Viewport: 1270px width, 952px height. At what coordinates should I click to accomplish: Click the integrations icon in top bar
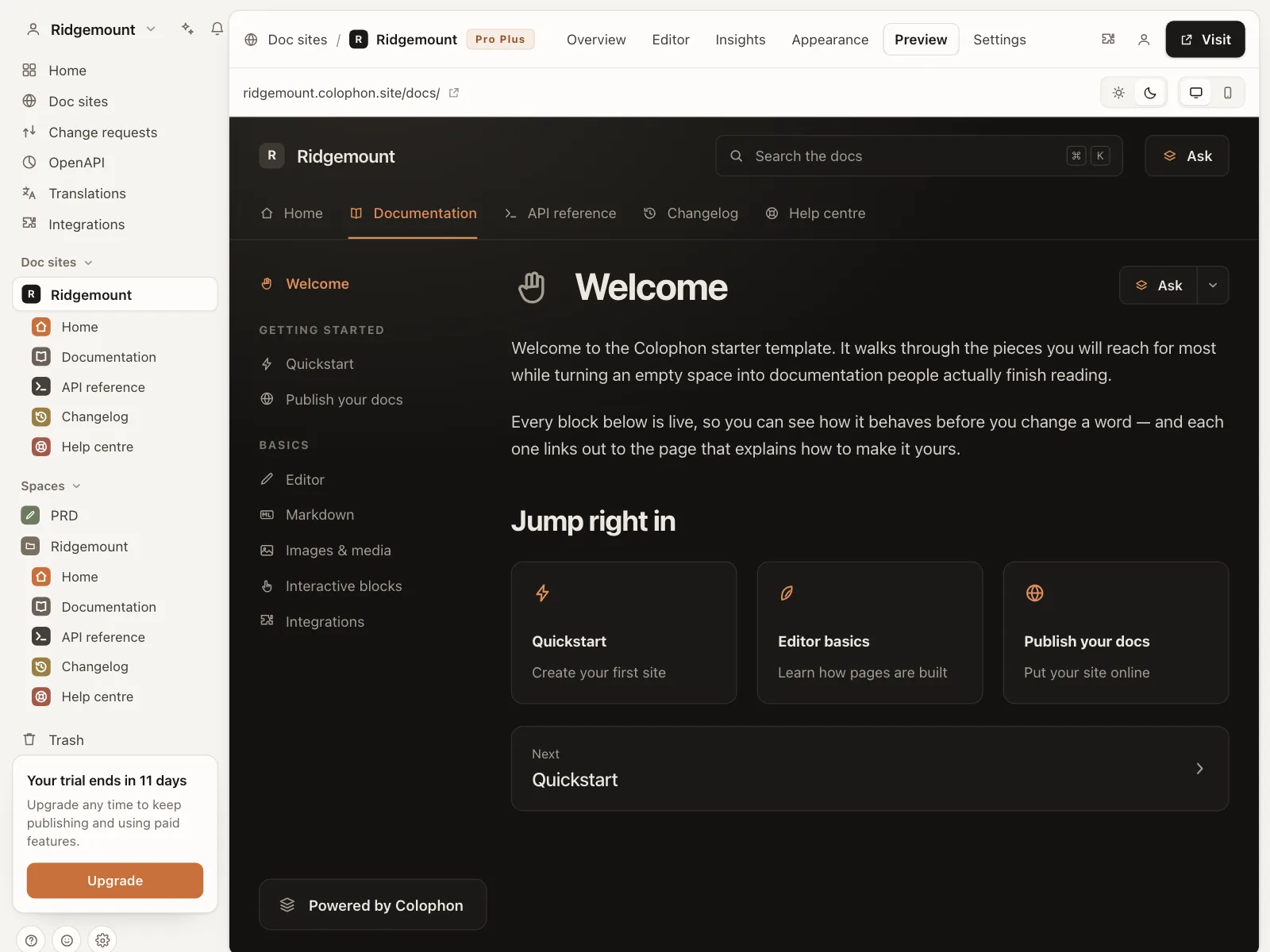(x=1108, y=39)
